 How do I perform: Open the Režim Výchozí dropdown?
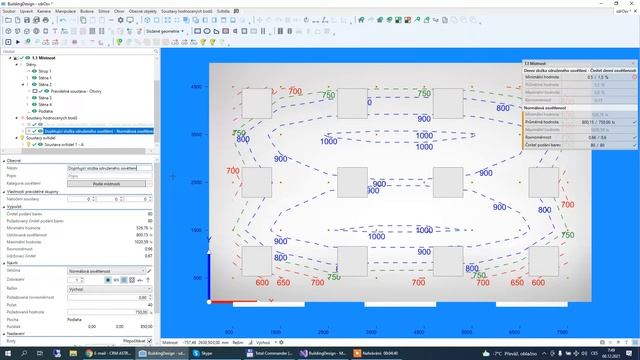(109, 289)
